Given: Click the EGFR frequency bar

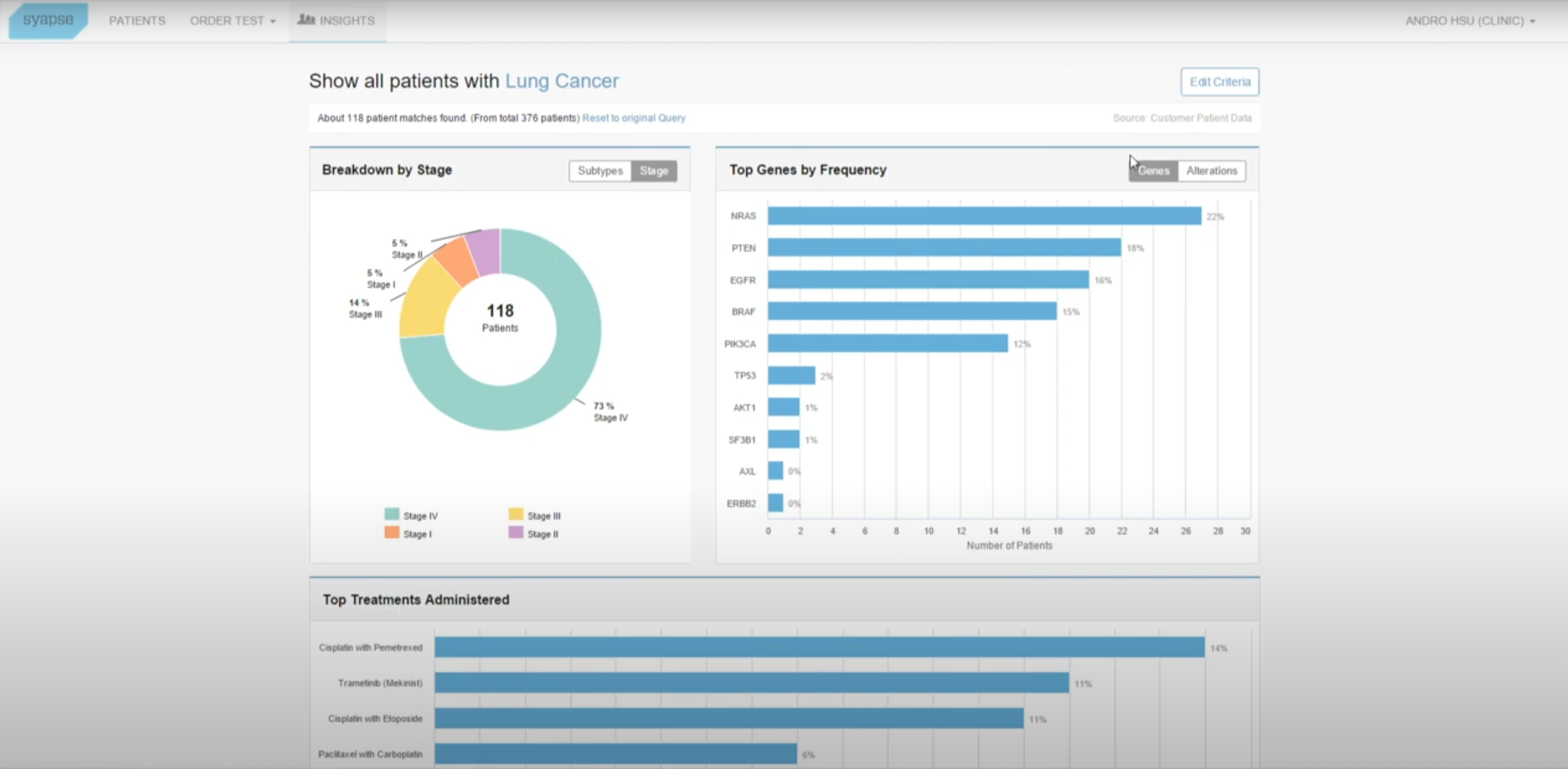Looking at the screenshot, I should [928, 280].
